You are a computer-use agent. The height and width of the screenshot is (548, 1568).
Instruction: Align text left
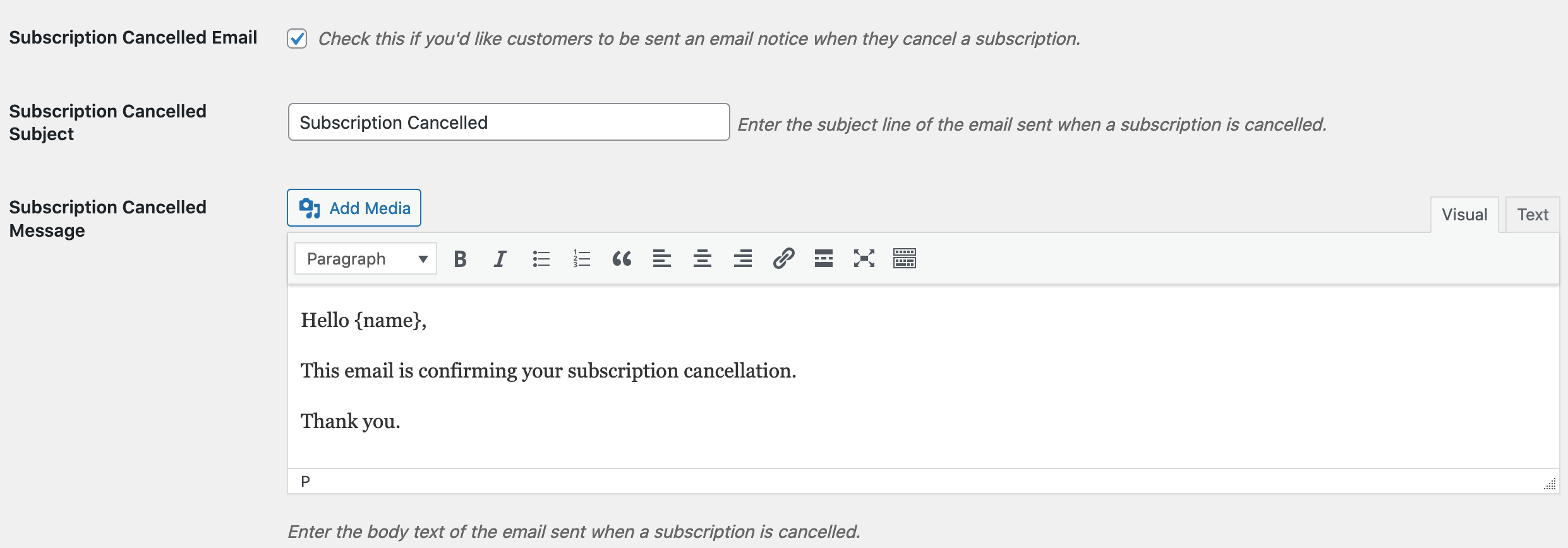[662, 259]
